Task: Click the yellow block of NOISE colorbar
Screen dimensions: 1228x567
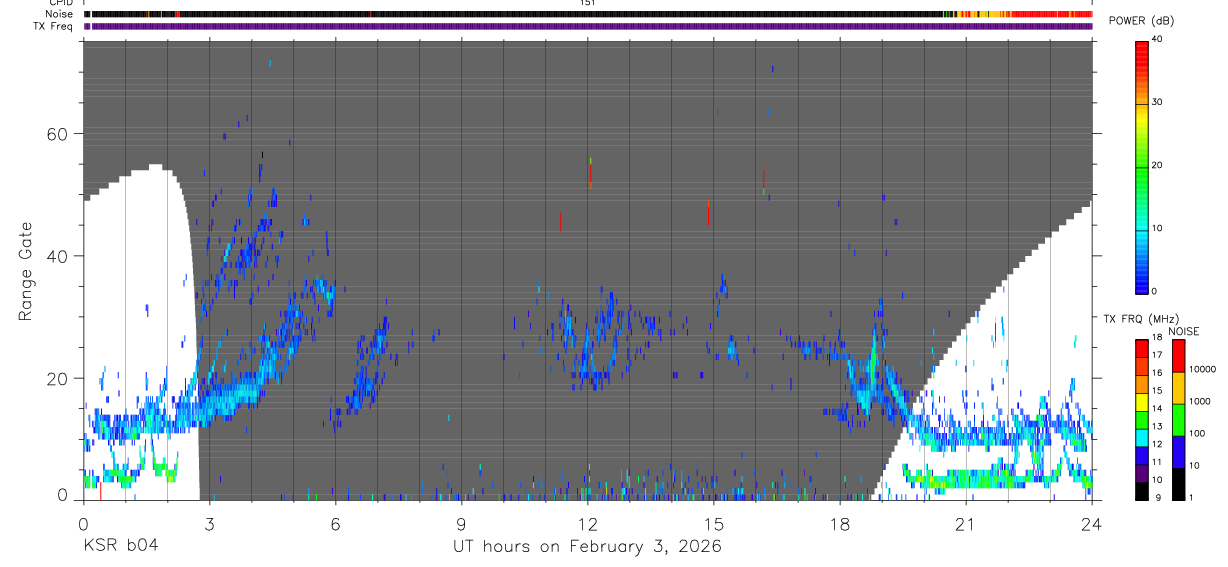Action: pos(1178,388)
